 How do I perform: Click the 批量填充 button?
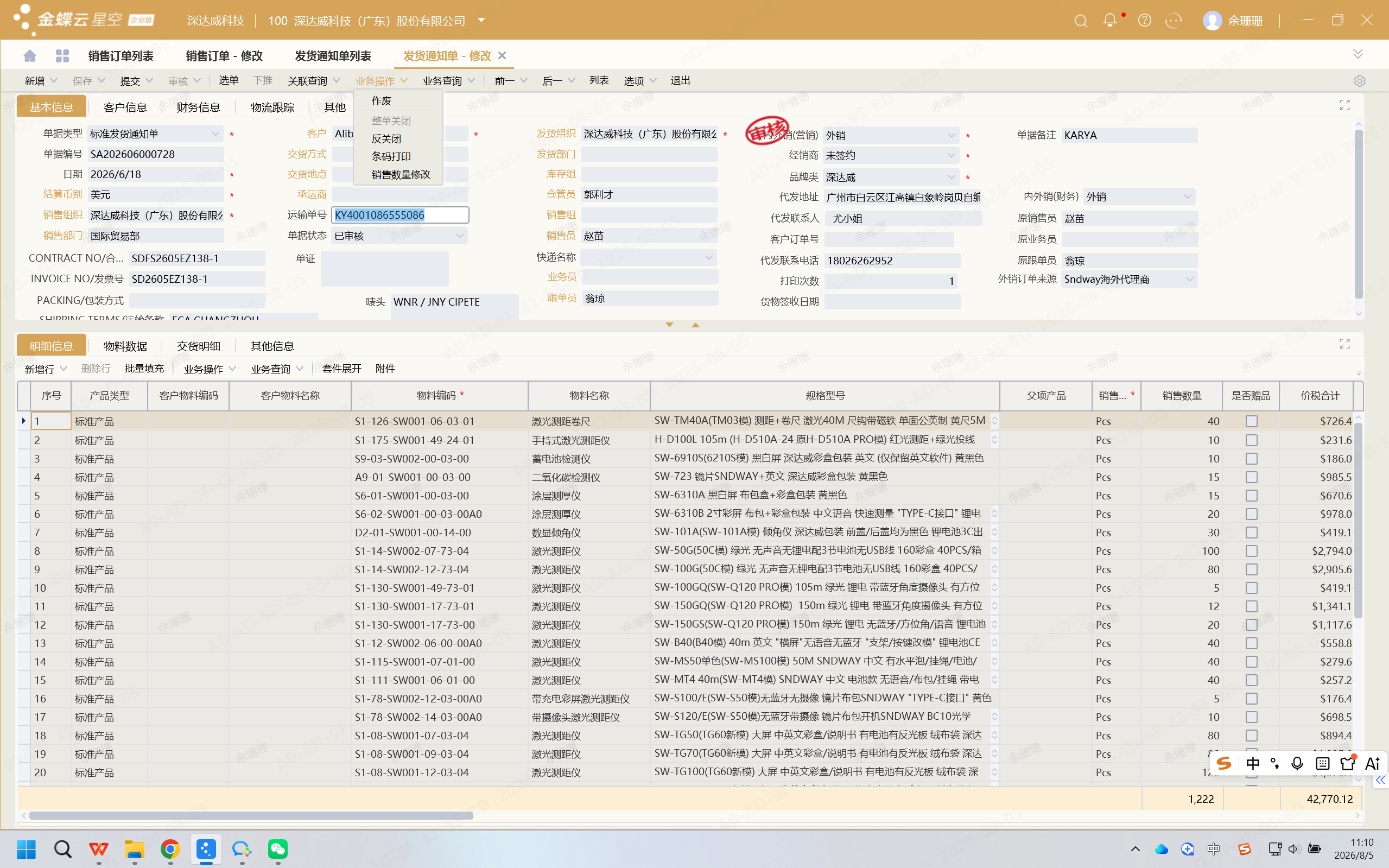tap(144, 369)
